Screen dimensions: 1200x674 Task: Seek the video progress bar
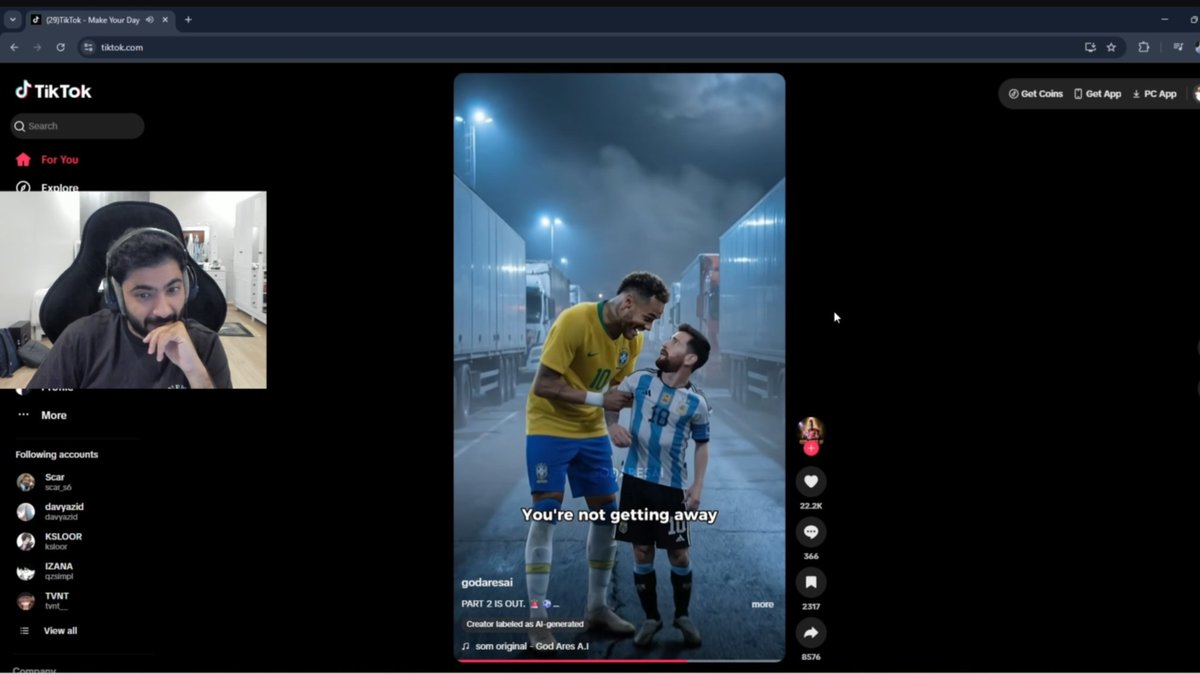[x=619, y=661]
